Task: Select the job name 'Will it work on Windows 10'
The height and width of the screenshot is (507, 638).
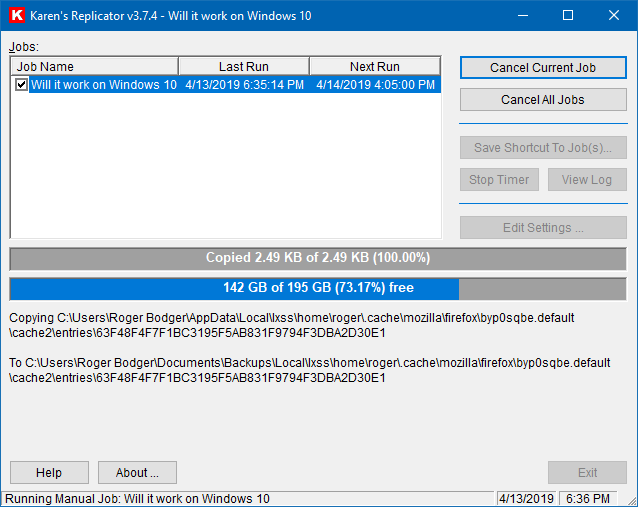Action: tap(104, 85)
